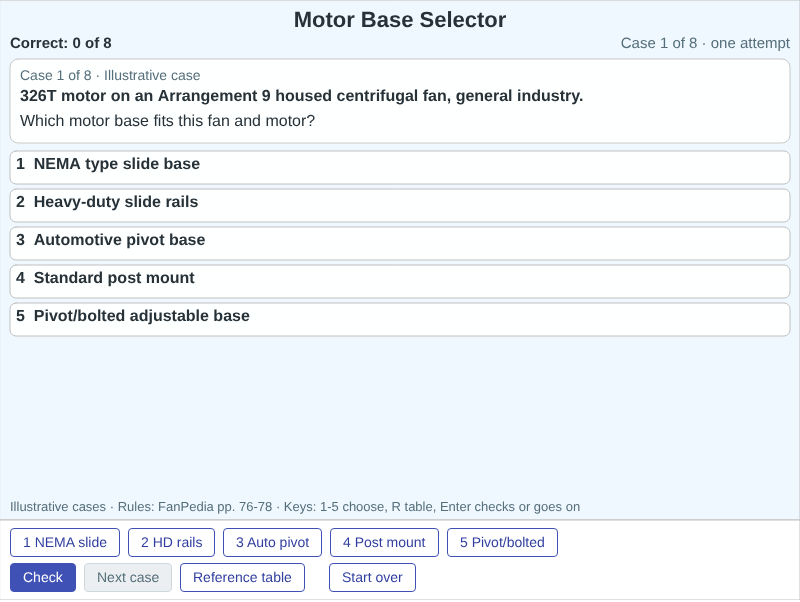Viewport: 800px width, 602px height.
Task: Choose answer option Automotive pivot base
Action: pyautogui.click(x=400, y=243)
